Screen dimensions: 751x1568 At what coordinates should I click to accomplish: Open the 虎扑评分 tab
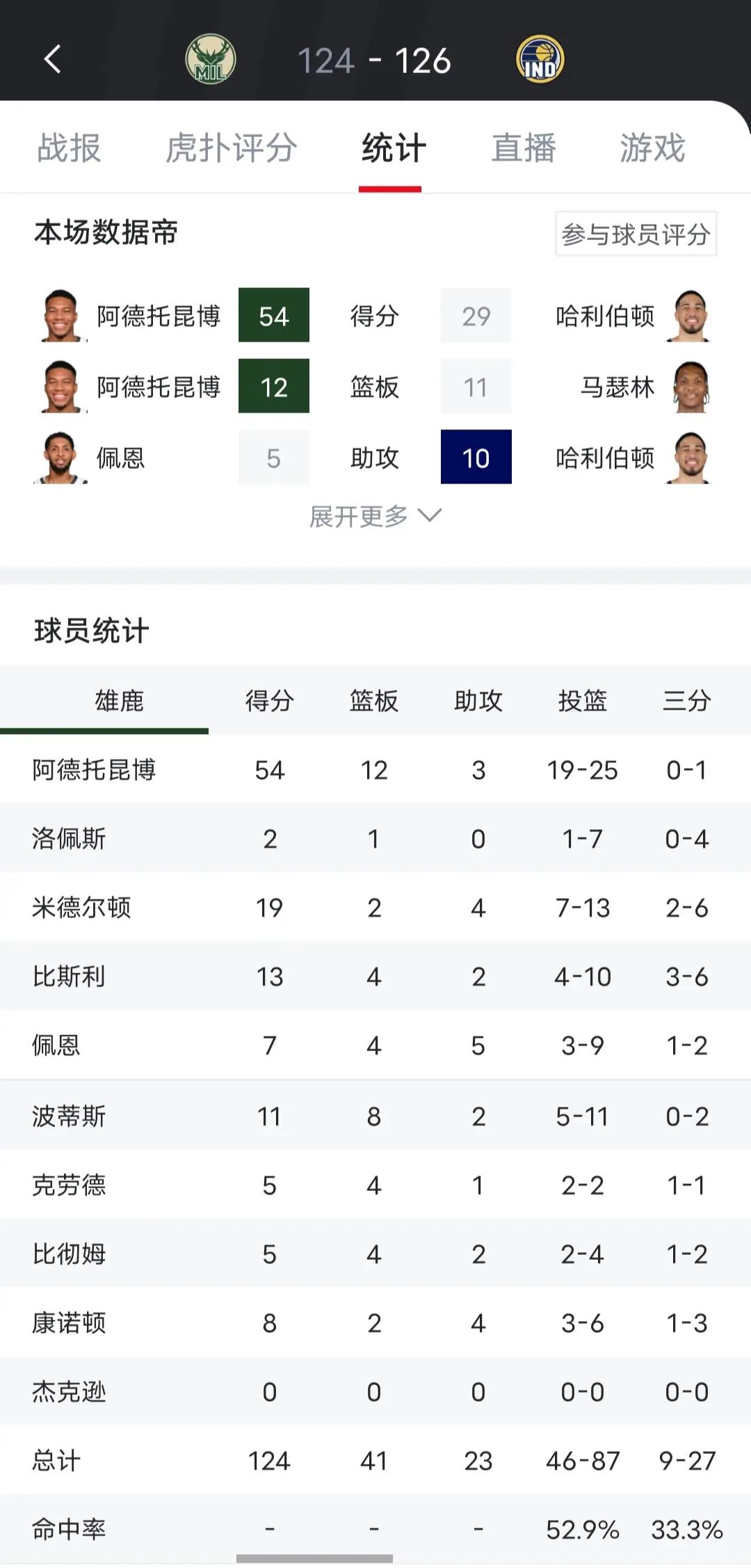pyautogui.click(x=229, y=148)
